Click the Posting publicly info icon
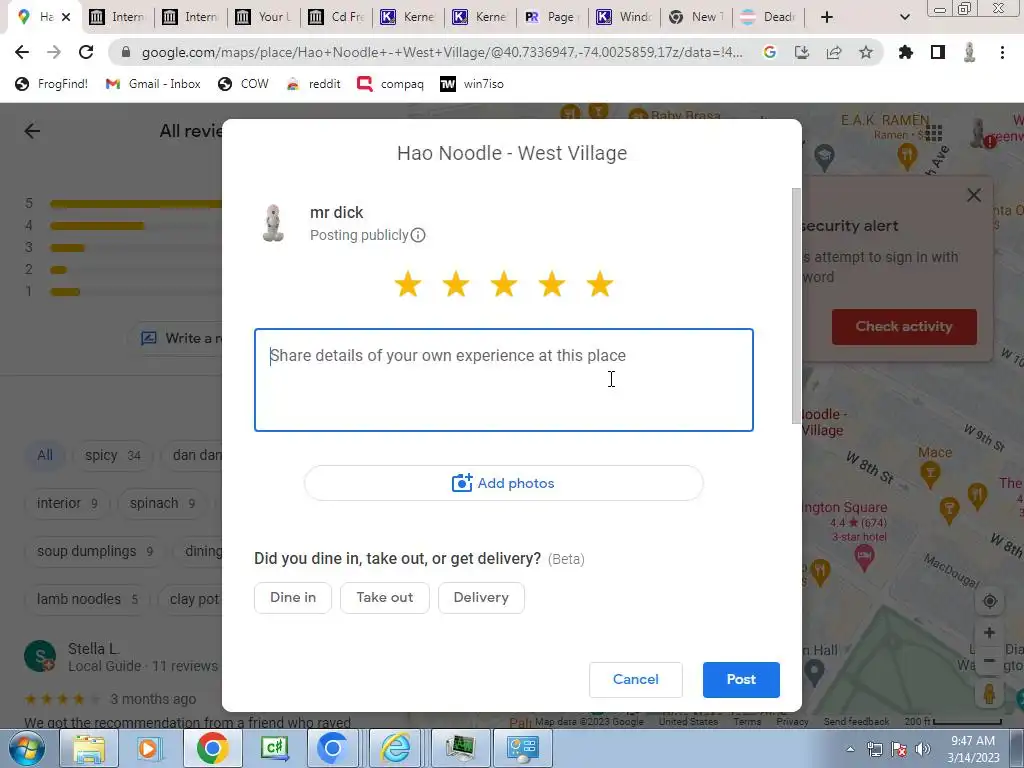Image resolution: width=1024 pixels, height=768 pixels. pyautogui.click(x=418, y=235)
